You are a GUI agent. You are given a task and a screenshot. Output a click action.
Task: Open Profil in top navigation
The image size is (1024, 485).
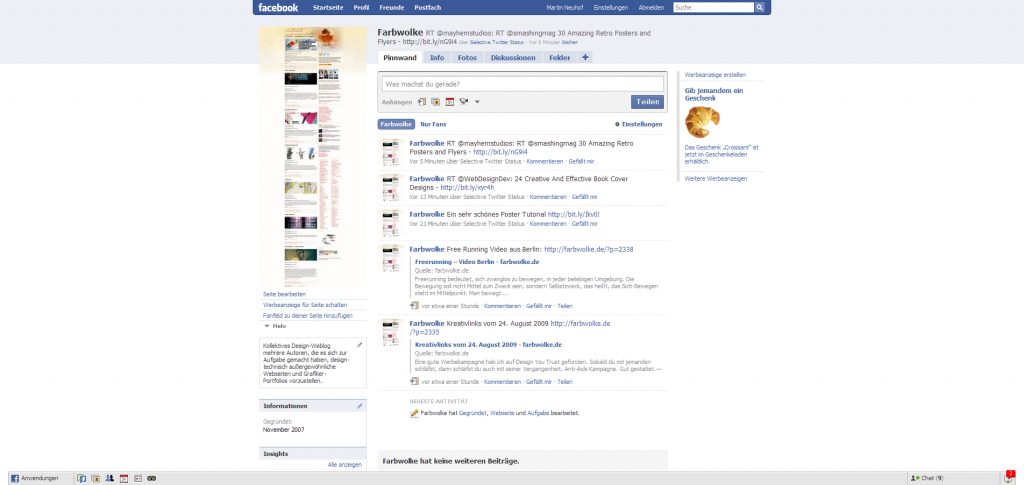click(x=361, y=8)
